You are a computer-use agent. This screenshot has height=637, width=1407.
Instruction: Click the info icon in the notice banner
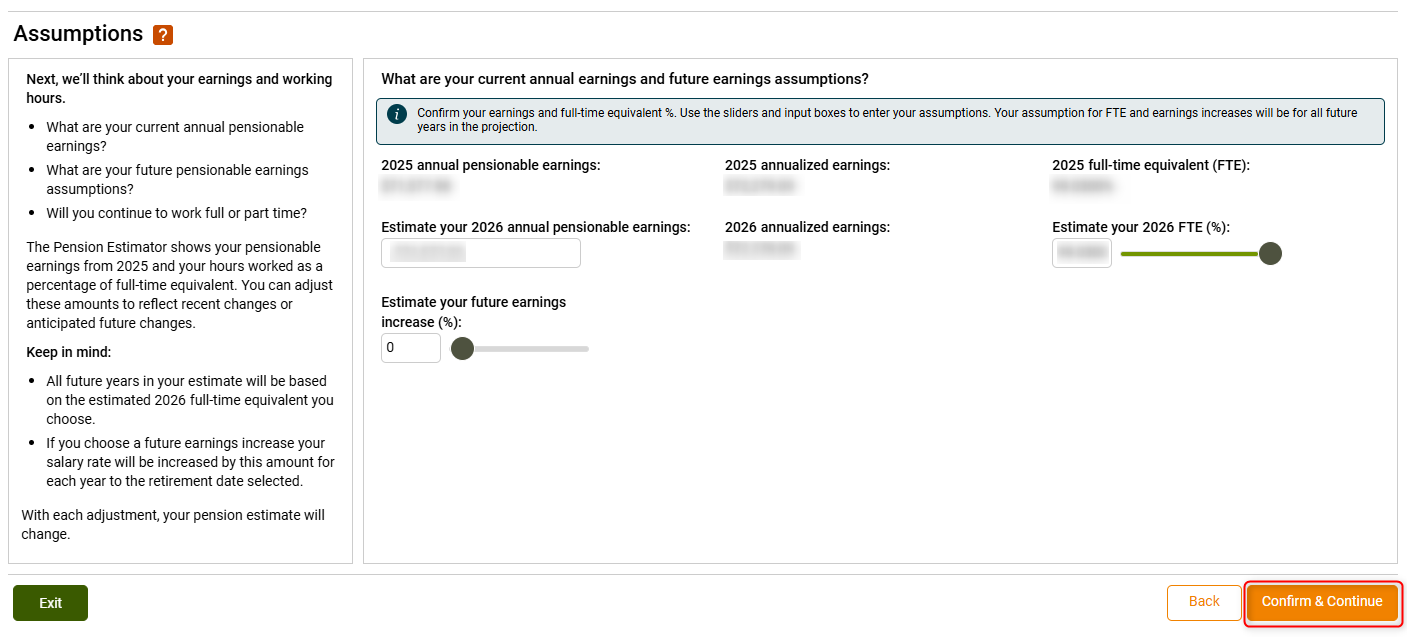[397, 113]
